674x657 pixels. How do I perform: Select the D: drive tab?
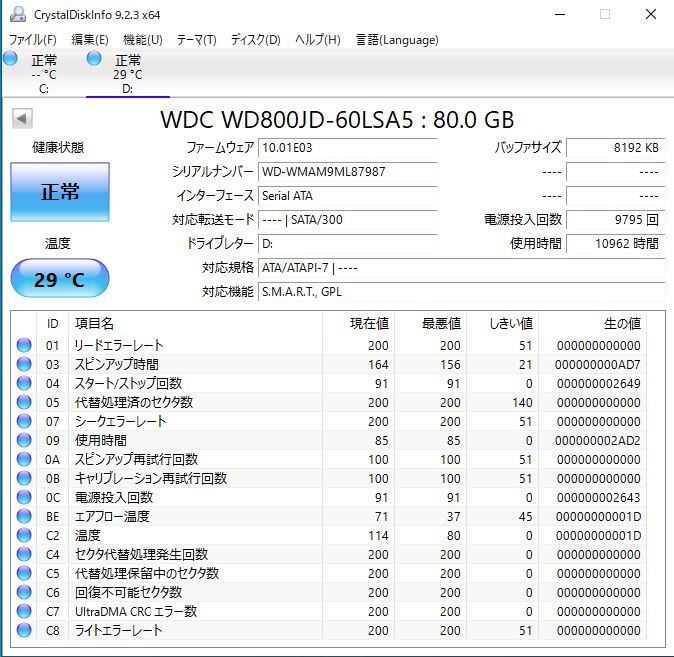tap(128, 74)
